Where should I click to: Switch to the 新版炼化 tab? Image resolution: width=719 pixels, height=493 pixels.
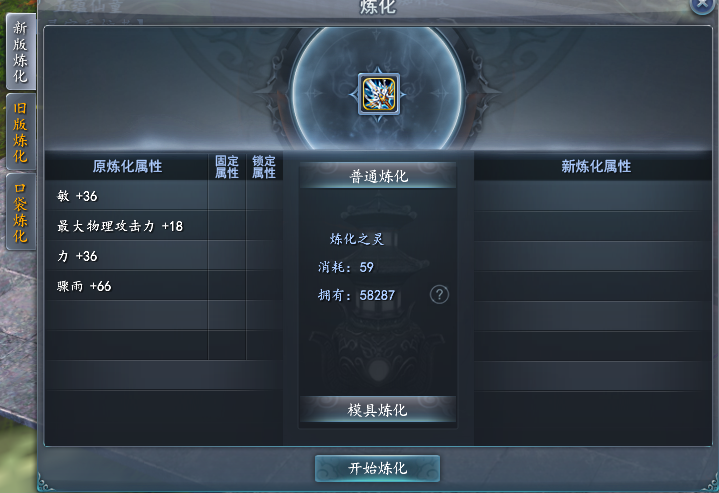pyautogui.click(x=21, y=51)
